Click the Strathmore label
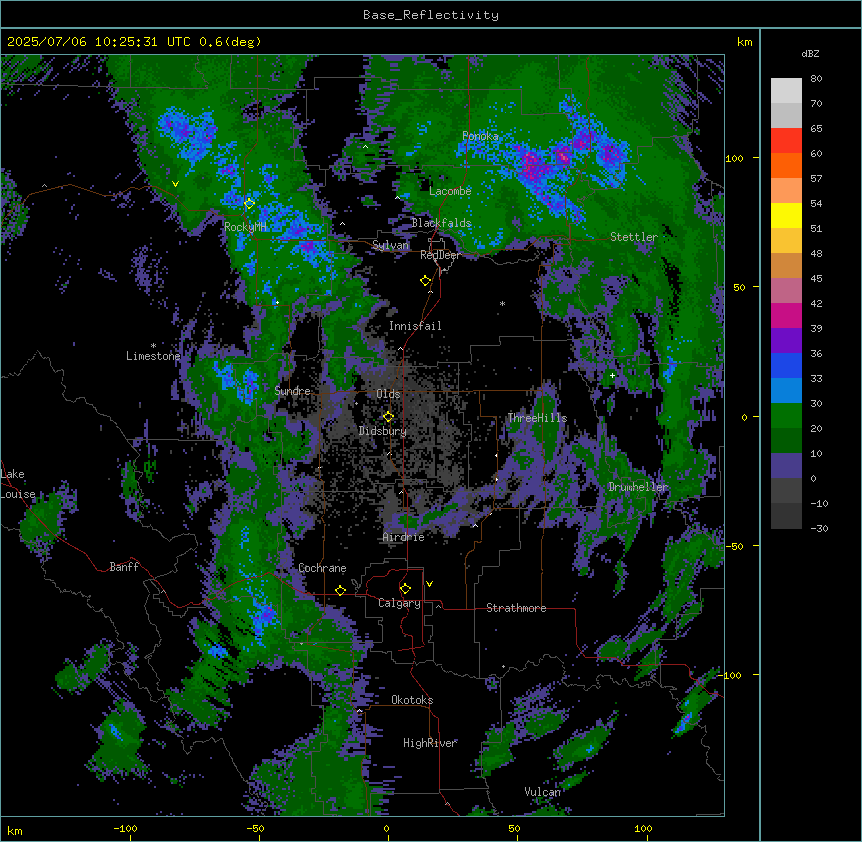The height and width of the screenshot is (842, 862). pos(516,608)
